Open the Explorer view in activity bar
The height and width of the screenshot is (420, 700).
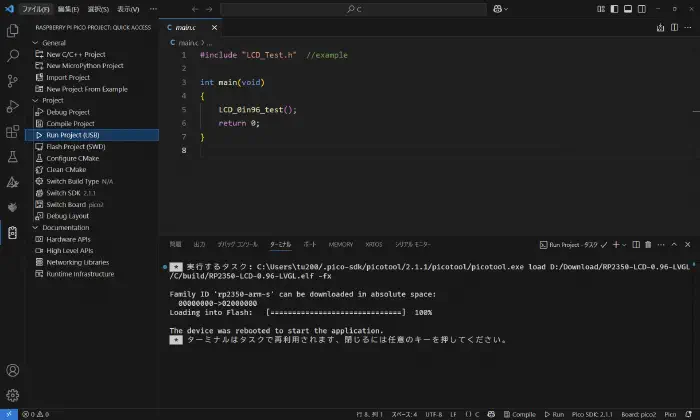pos(13,30)
